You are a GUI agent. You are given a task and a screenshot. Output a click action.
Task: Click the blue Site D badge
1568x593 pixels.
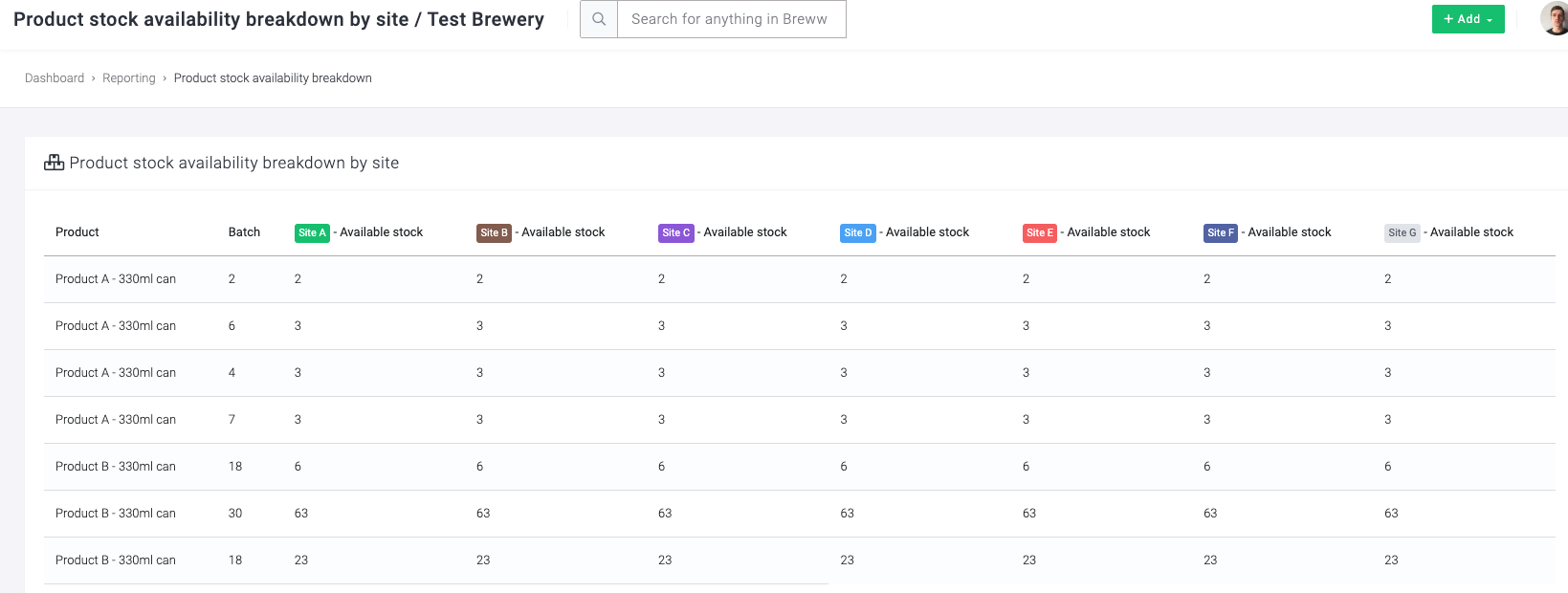tap(858, 232)
